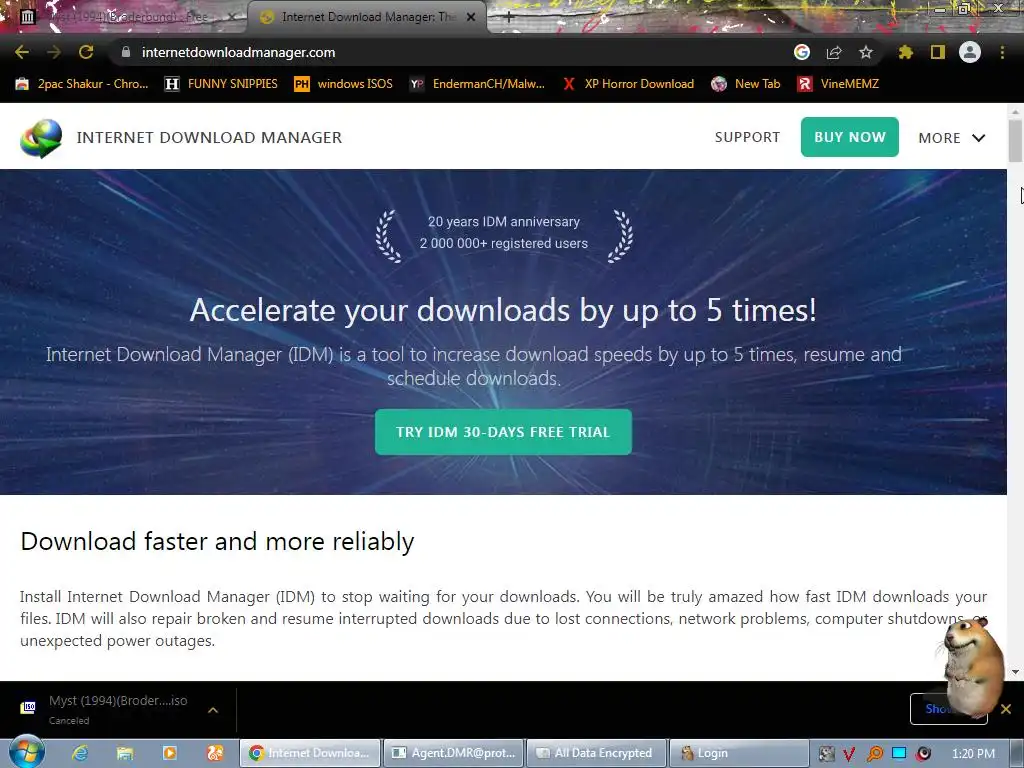Expand the Myst iso download options chevron
Image resolution: width=1024 pixels, height=768 pixels.
213,710
